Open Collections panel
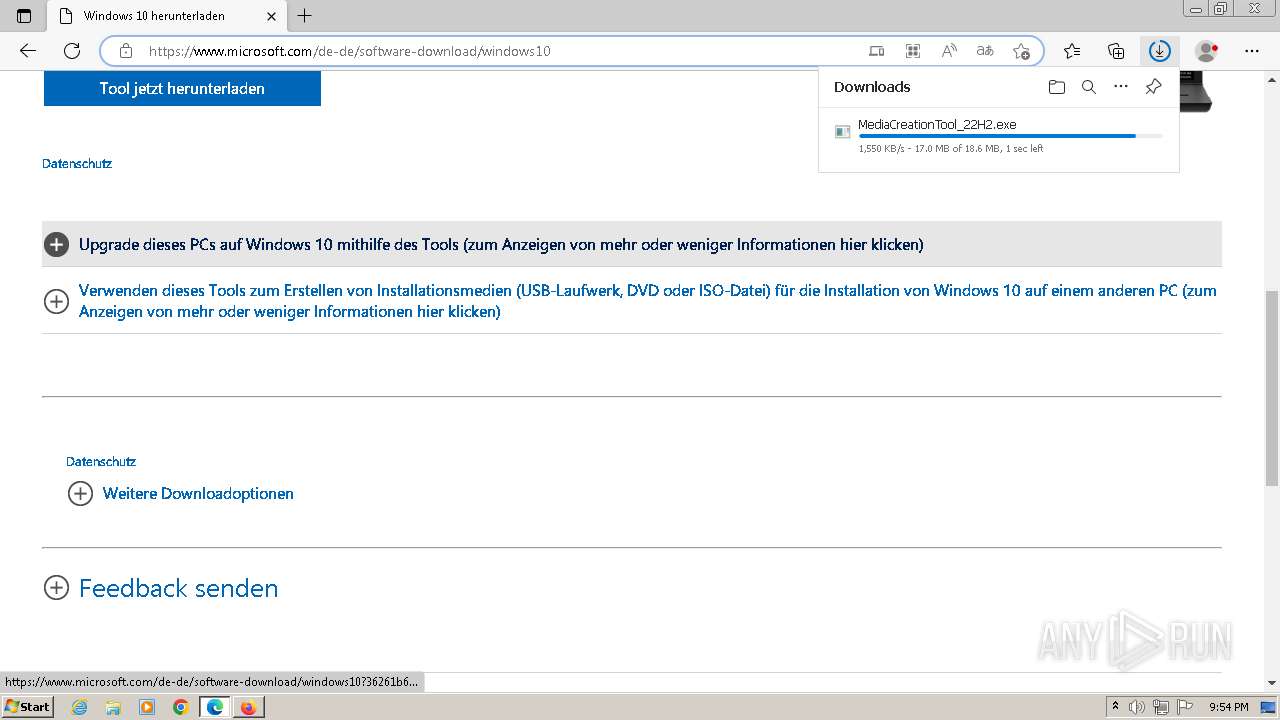The height and width of the screenshot is (720, 1280). click(1116, 51)
